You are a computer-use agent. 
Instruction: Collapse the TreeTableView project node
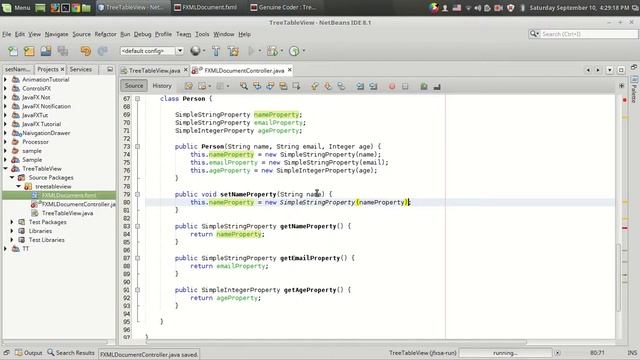(x=5, y=169)
